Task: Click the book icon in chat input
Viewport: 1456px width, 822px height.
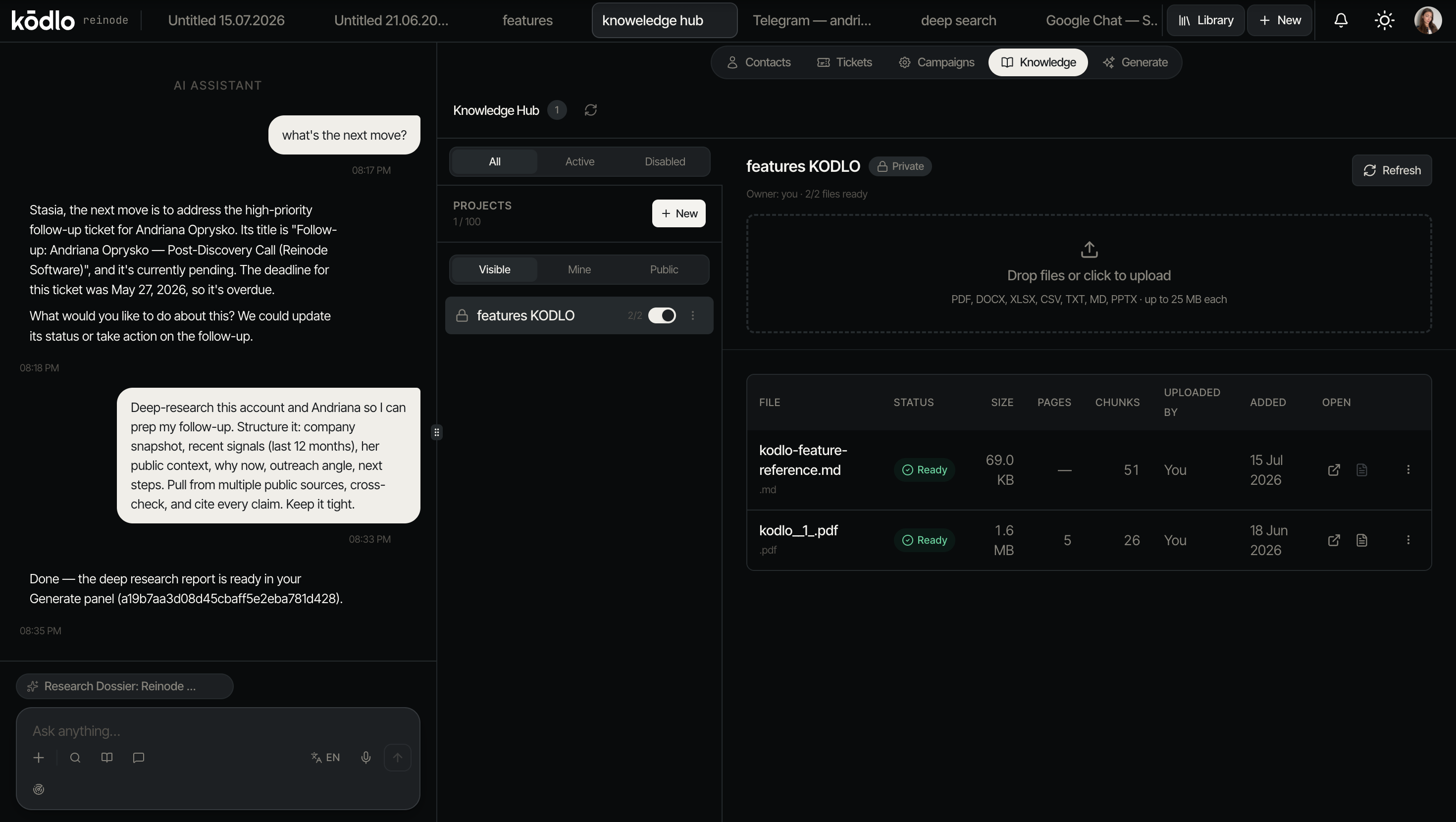Action: (107, 758)
